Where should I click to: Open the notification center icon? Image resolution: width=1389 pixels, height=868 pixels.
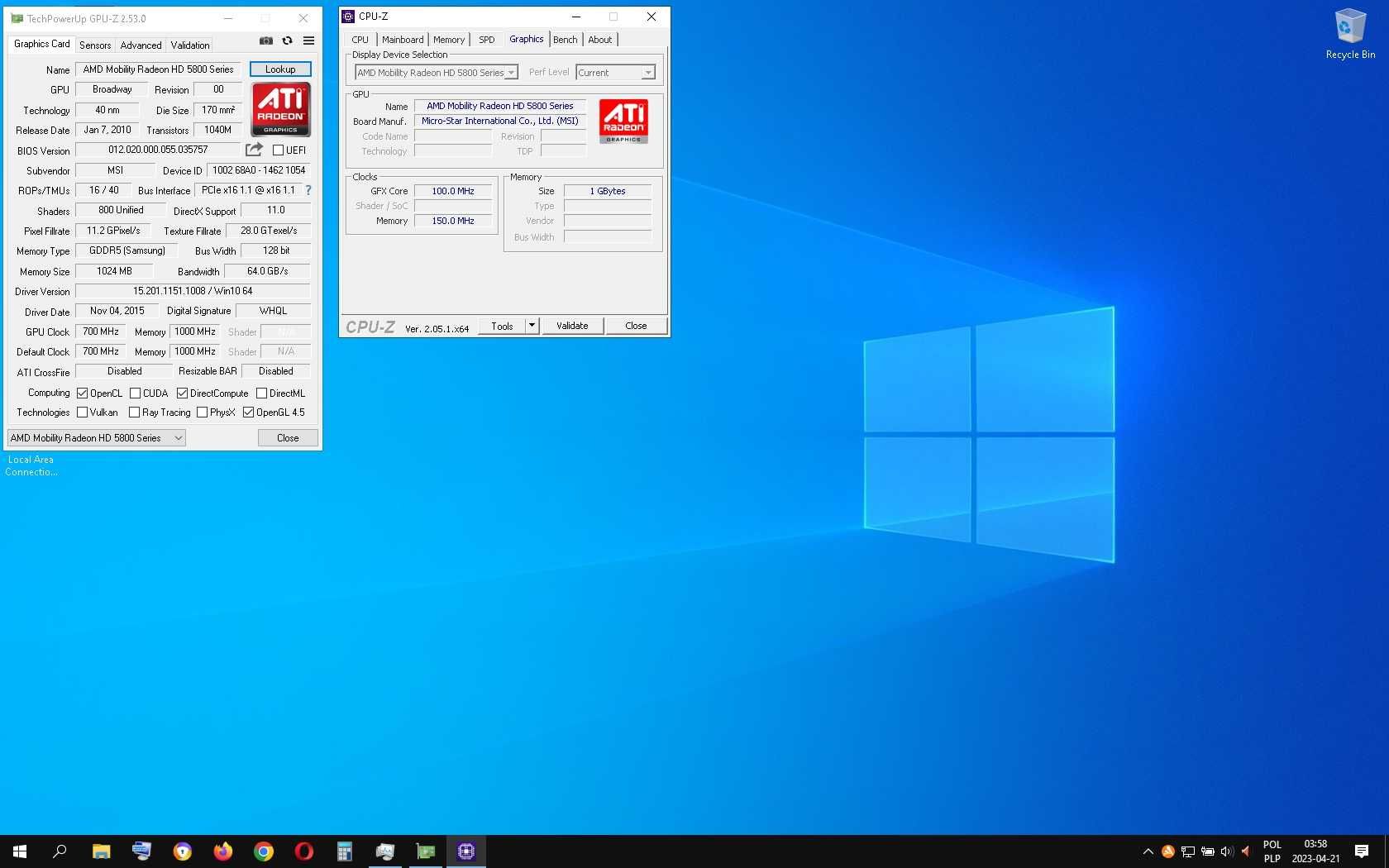(x=1362, y=851)
